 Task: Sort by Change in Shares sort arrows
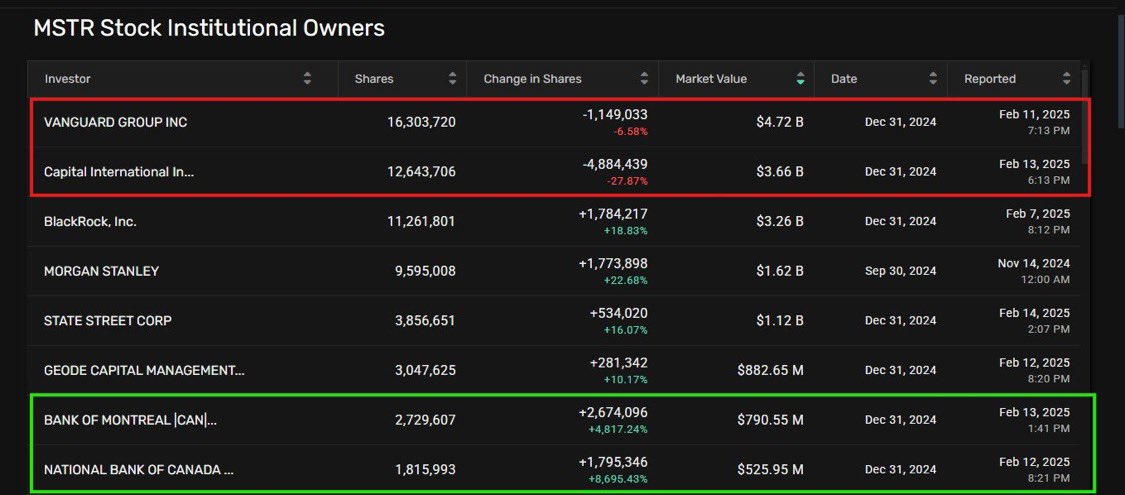tap(644, 79)
